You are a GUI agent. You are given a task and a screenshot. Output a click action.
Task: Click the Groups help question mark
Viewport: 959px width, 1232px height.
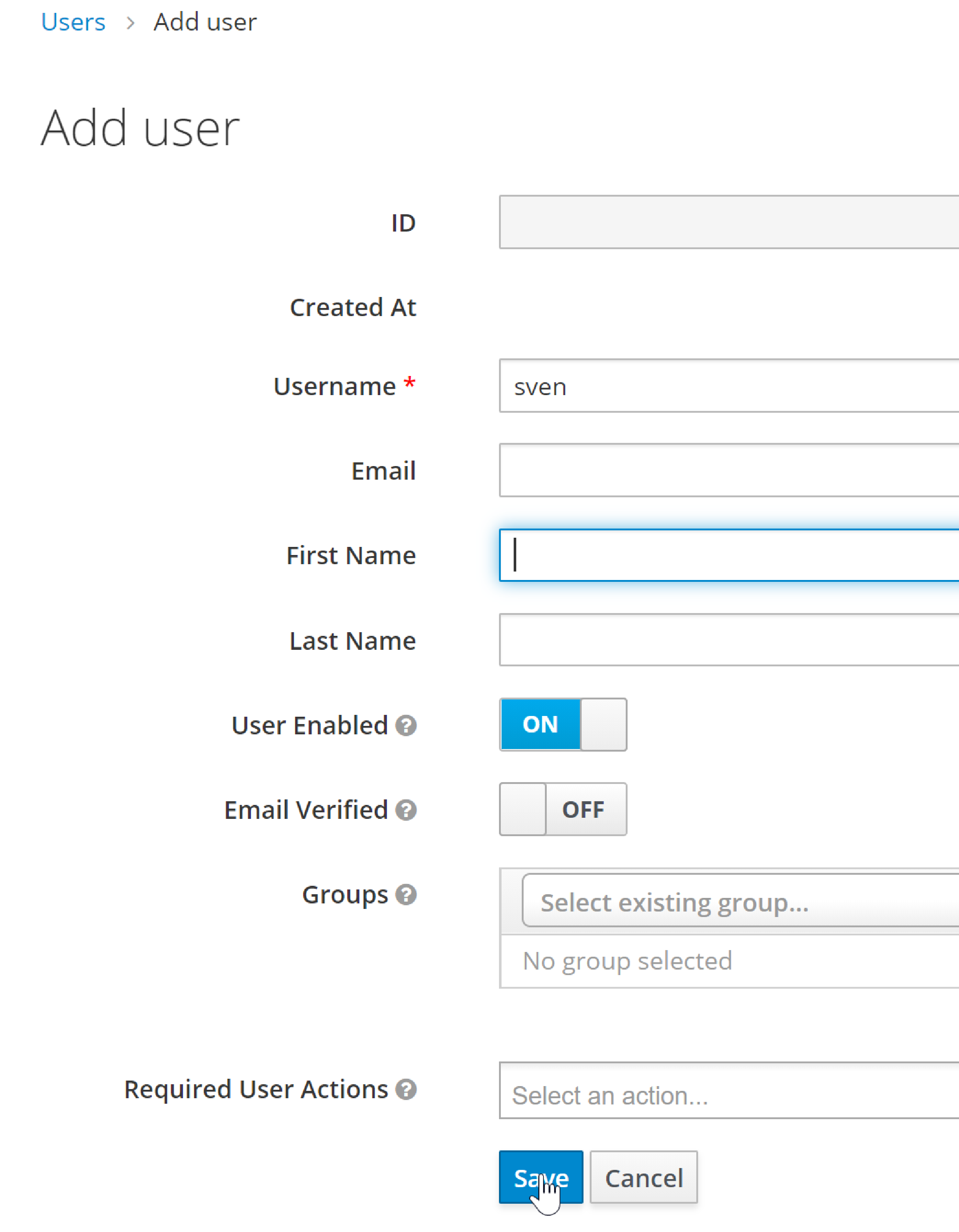(x=405, y=895)
